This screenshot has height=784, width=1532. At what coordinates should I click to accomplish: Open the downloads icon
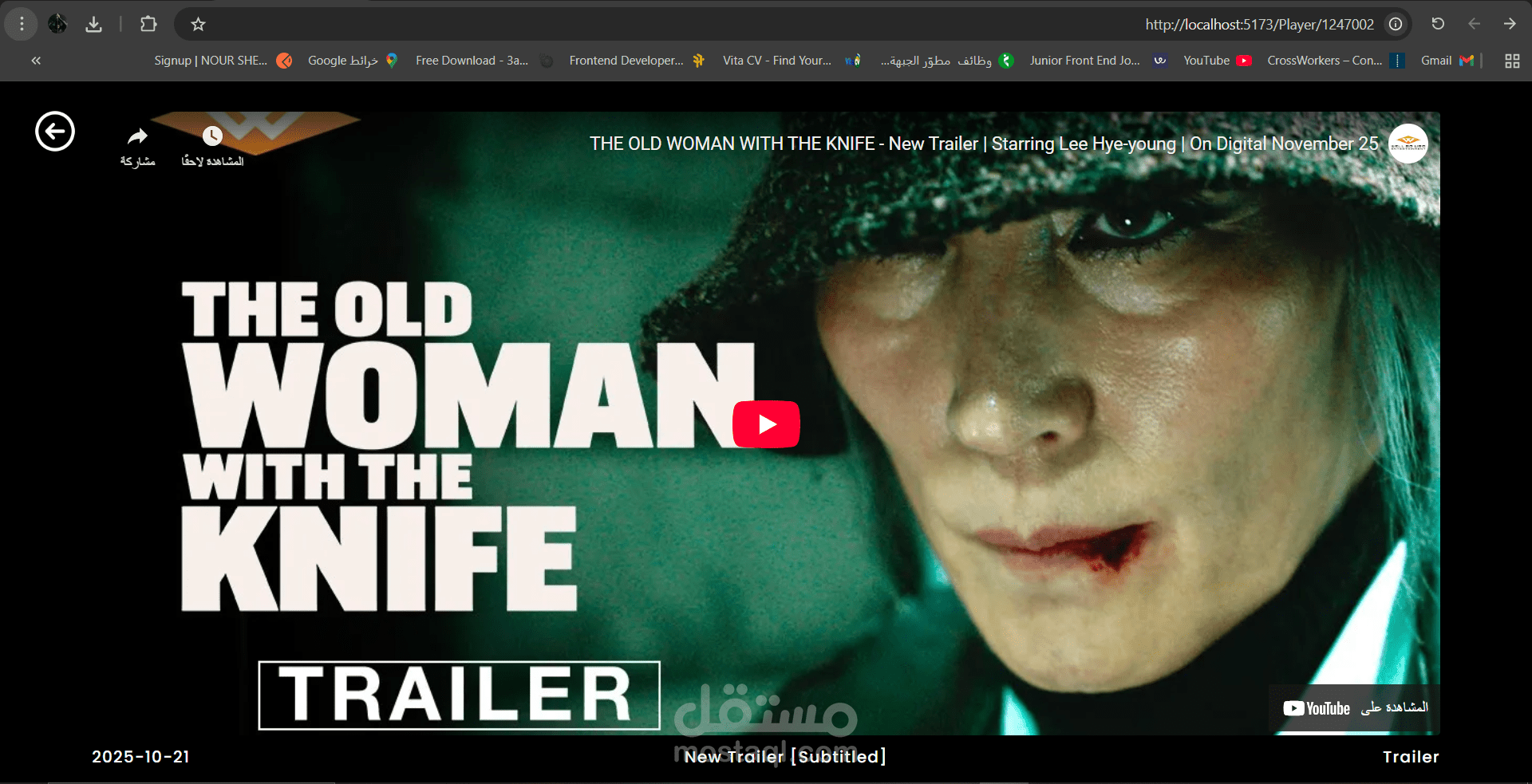tap(94, 24)
